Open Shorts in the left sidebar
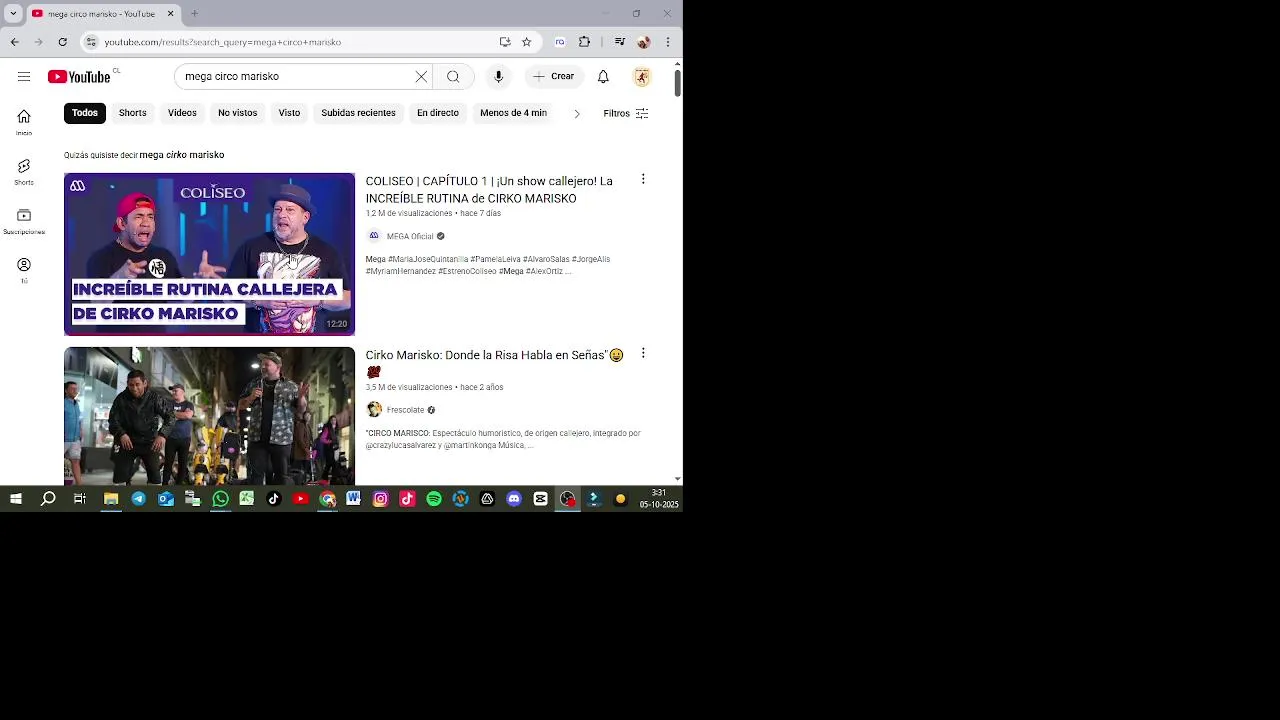 [24, 171]
